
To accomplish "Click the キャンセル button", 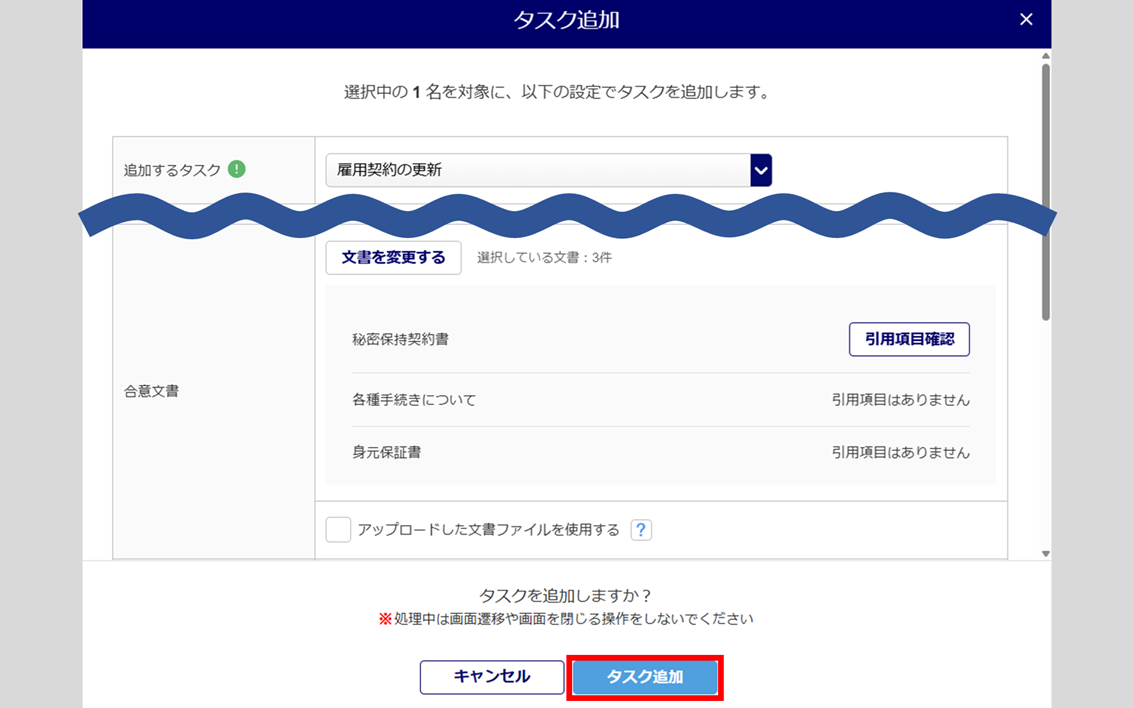I will coord(491,677).
